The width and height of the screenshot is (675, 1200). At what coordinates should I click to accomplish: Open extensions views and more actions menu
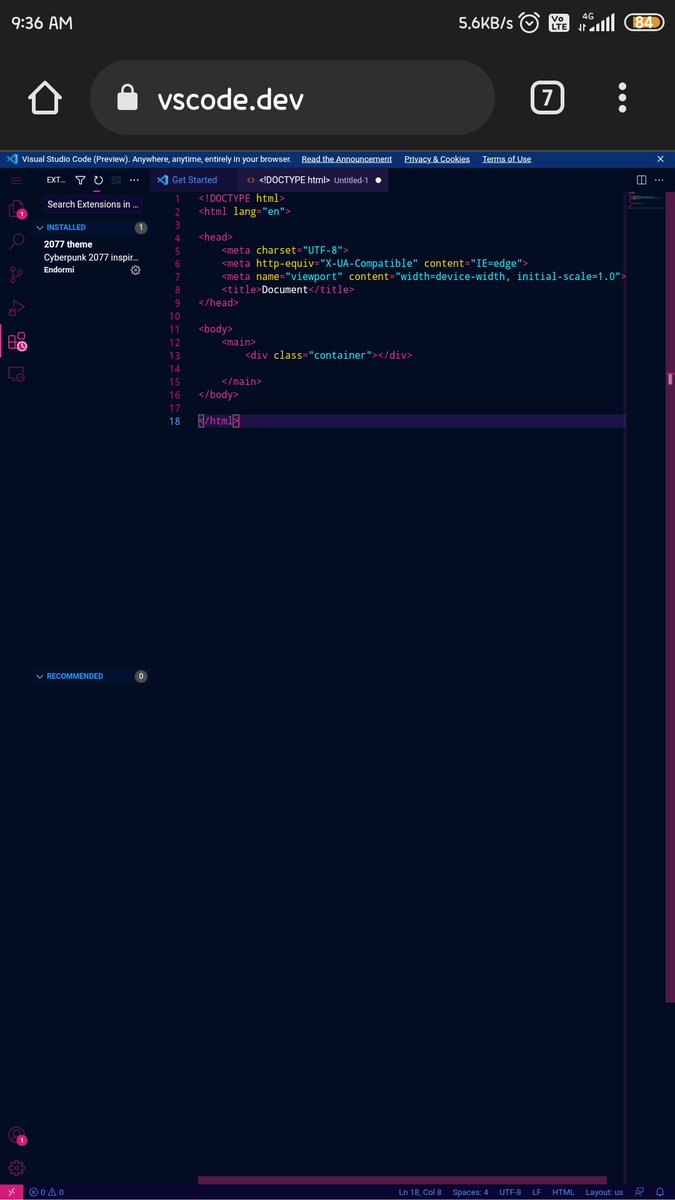[134, 180]
